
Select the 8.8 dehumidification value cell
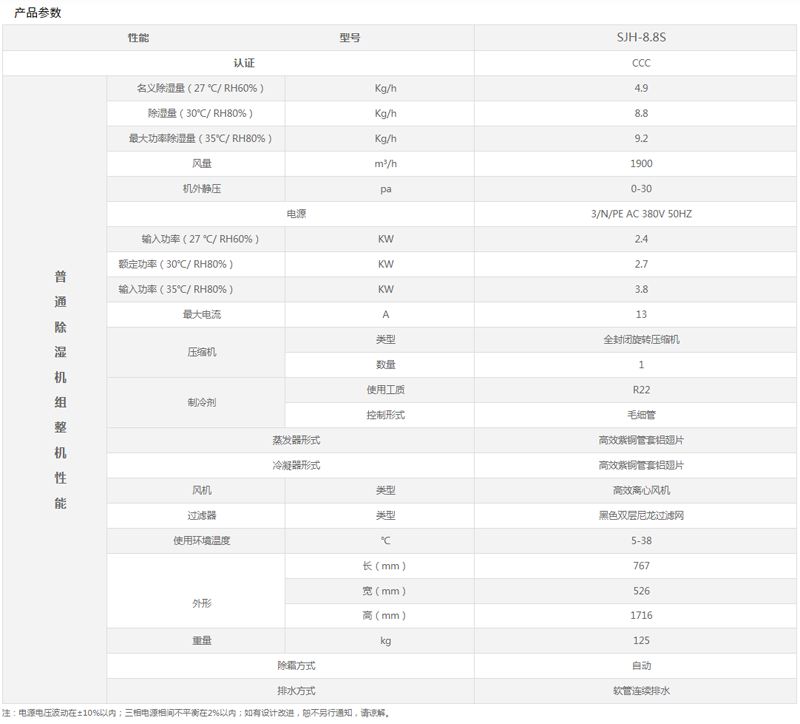pos(640,113)
